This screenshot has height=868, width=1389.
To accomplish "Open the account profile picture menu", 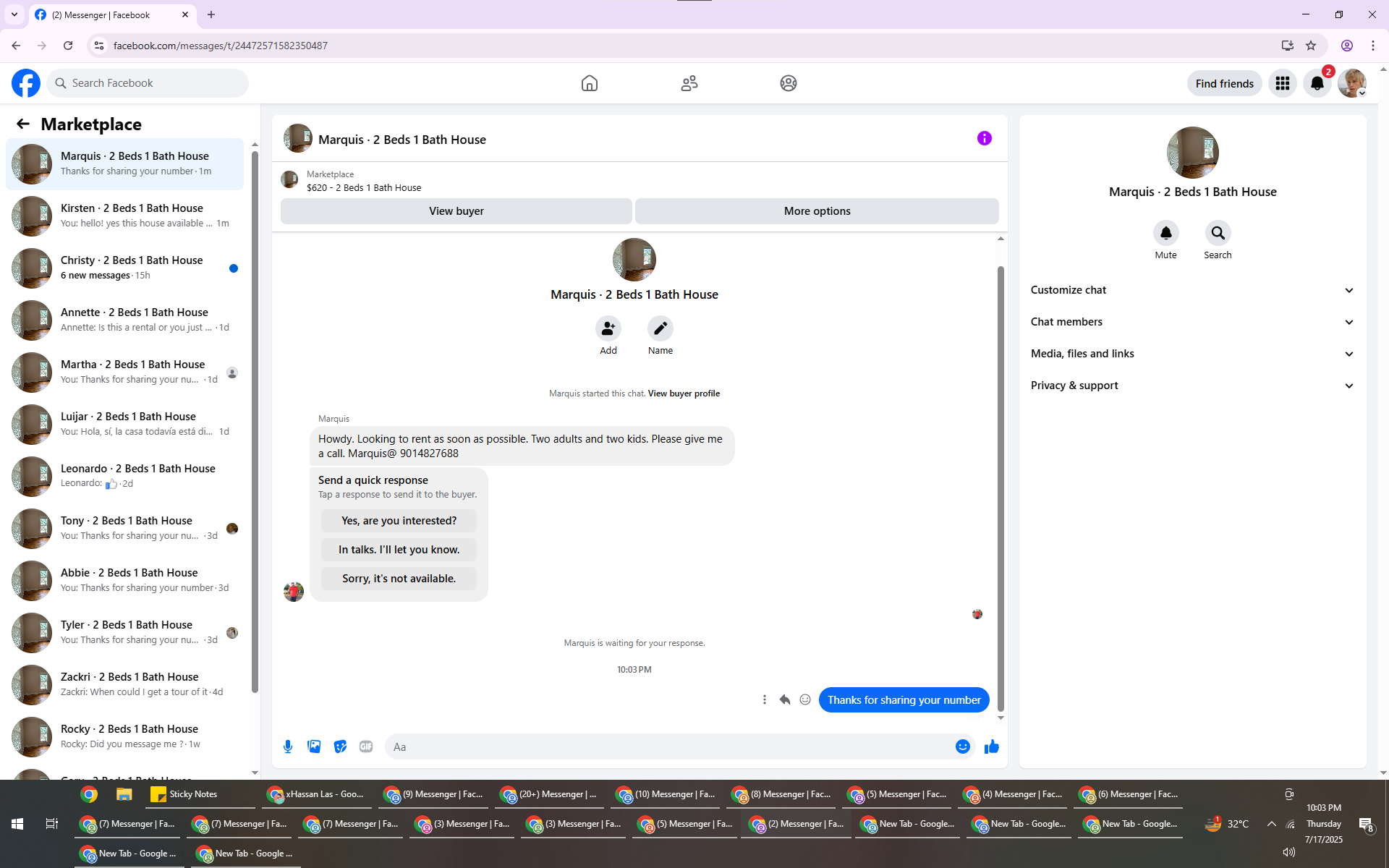I will pyautogui.click(x=1352, y=83).
